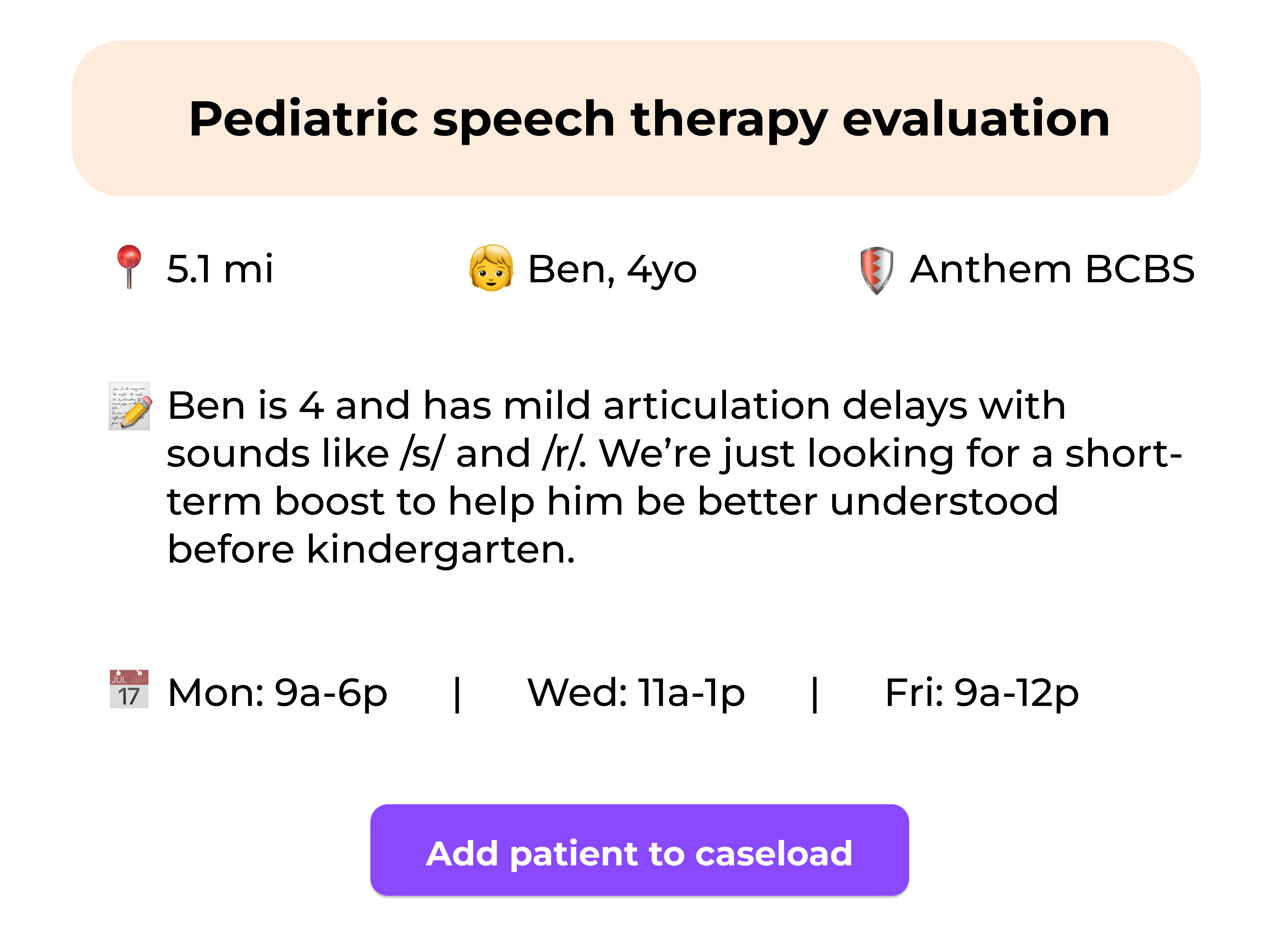Click the divider between Mon and Wed
This screenshot has height=952, width=1279.
(457, 694)
